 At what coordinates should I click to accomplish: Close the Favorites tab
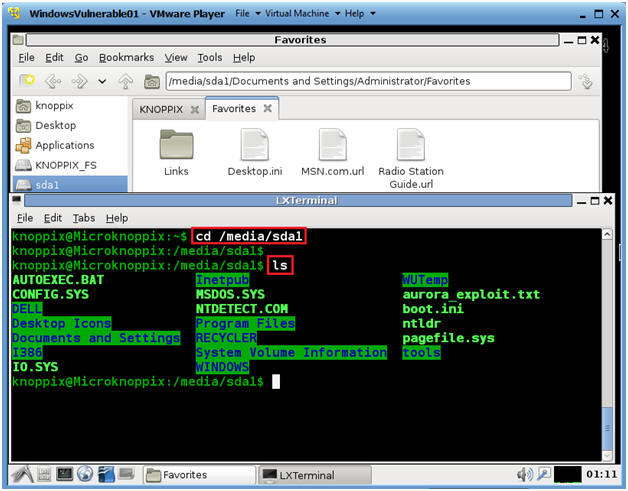click(268, 109)
